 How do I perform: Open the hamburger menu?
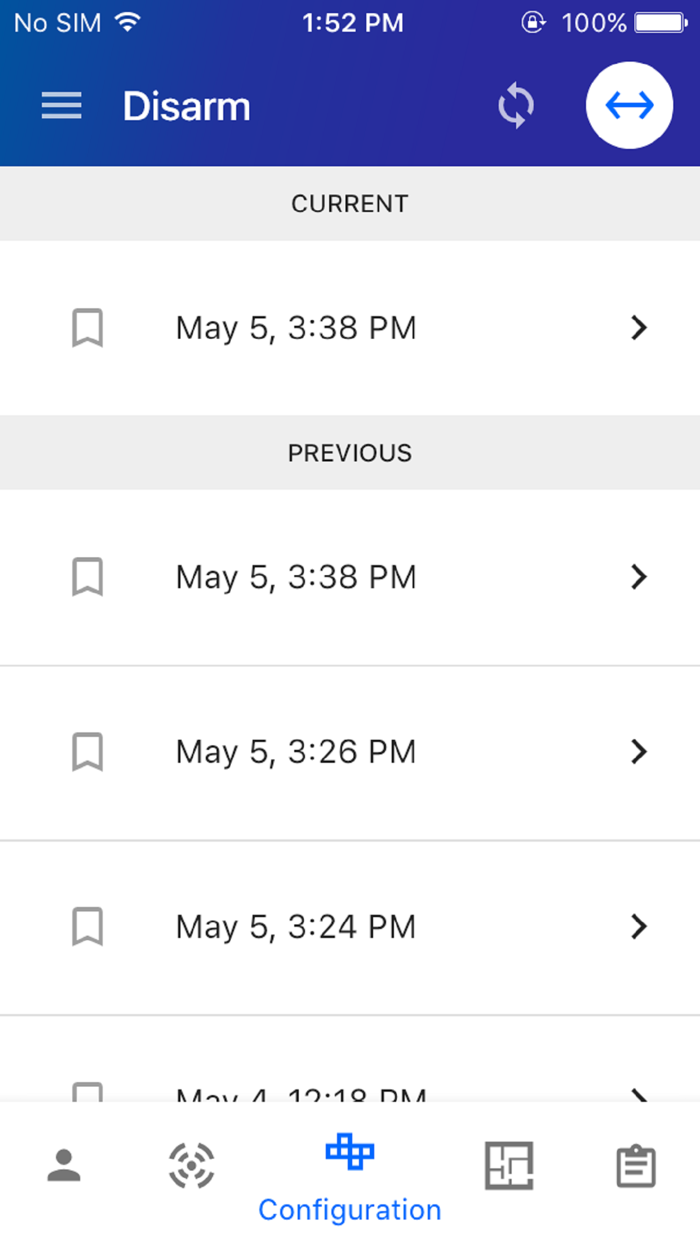coord(61,106)
